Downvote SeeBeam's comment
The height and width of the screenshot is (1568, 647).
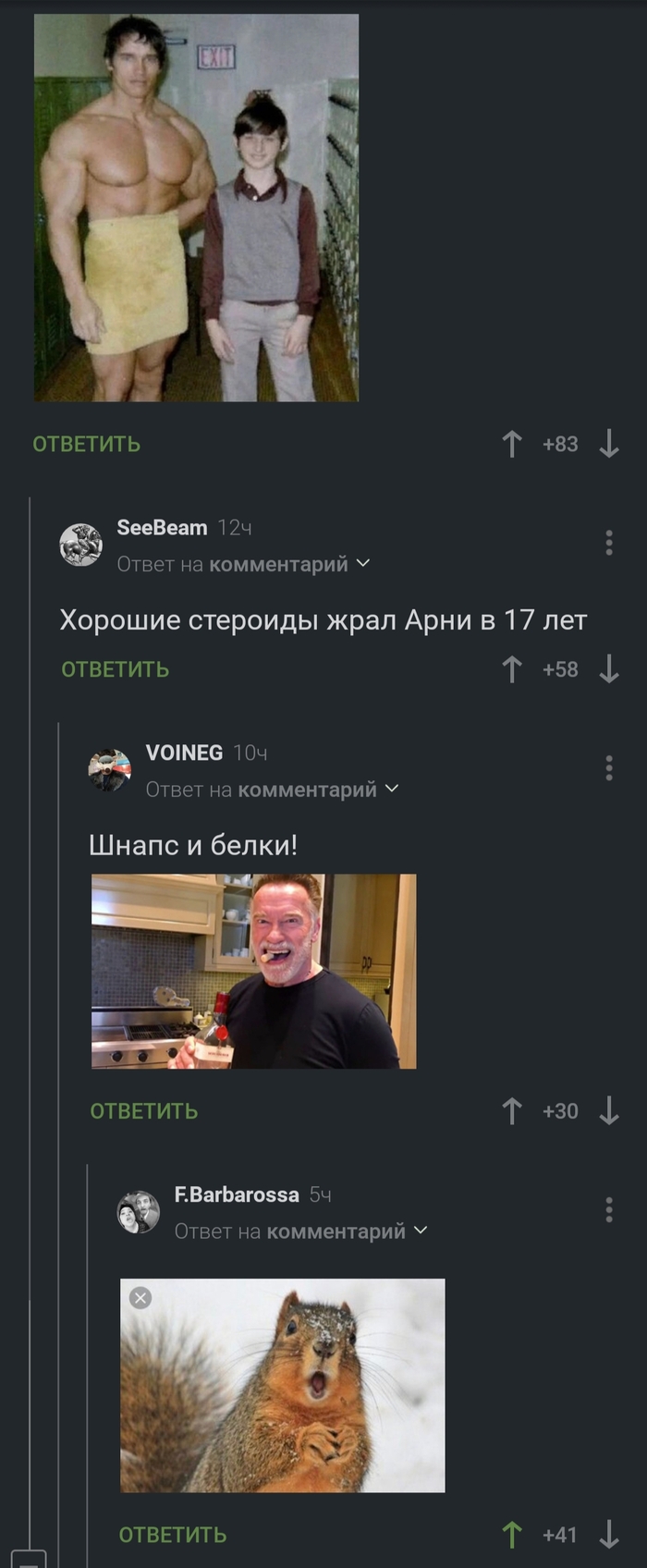click(609, 669)
